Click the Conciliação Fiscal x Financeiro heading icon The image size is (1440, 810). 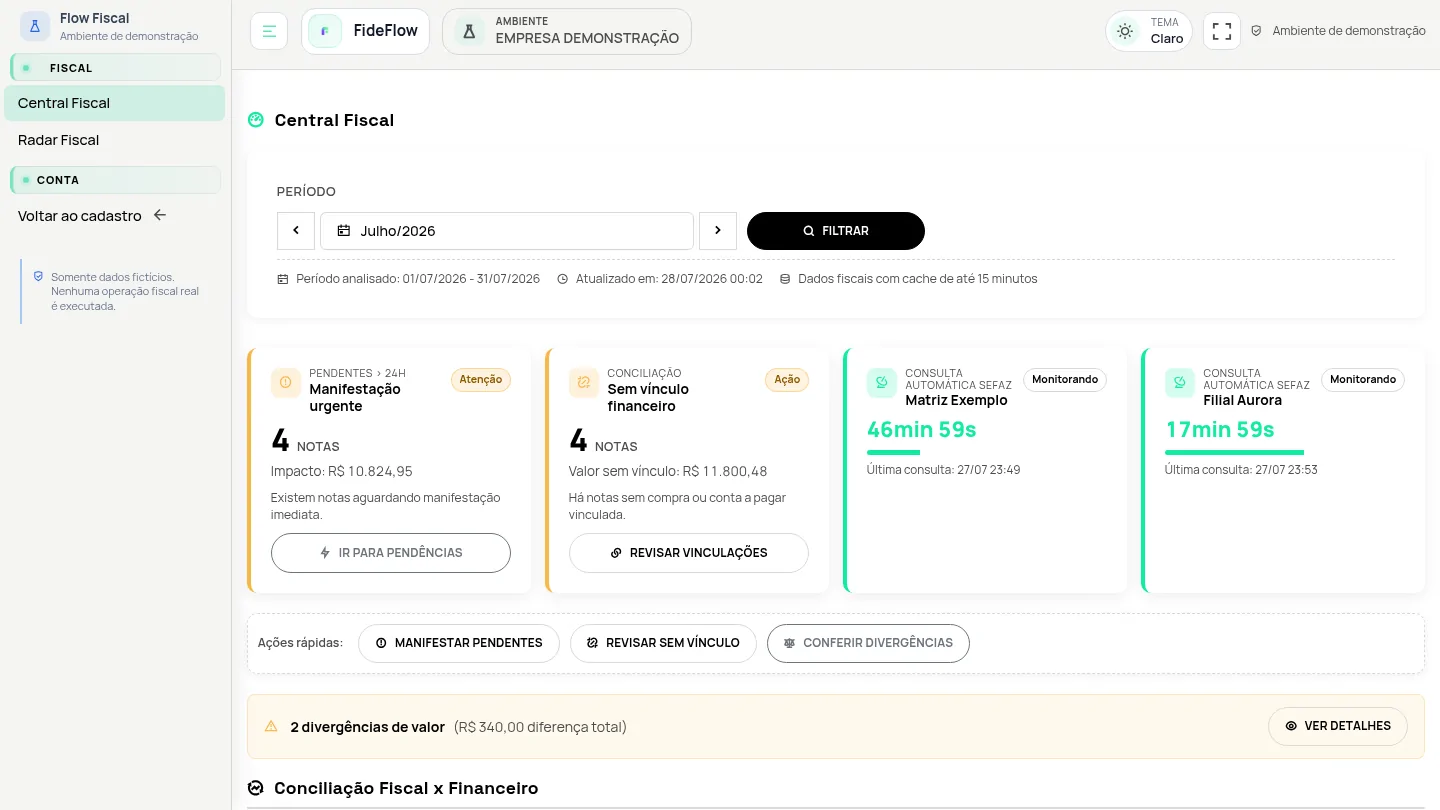tap(256, 788)
